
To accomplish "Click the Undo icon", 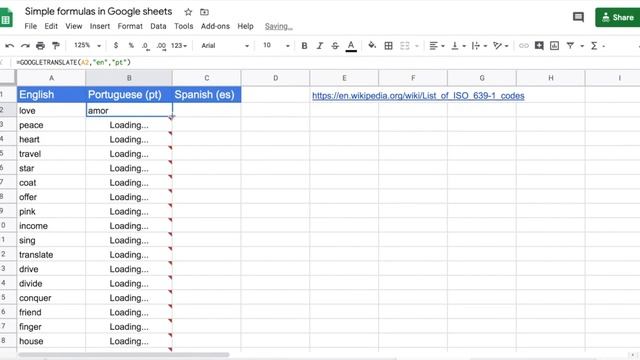I will coord(9,46).
